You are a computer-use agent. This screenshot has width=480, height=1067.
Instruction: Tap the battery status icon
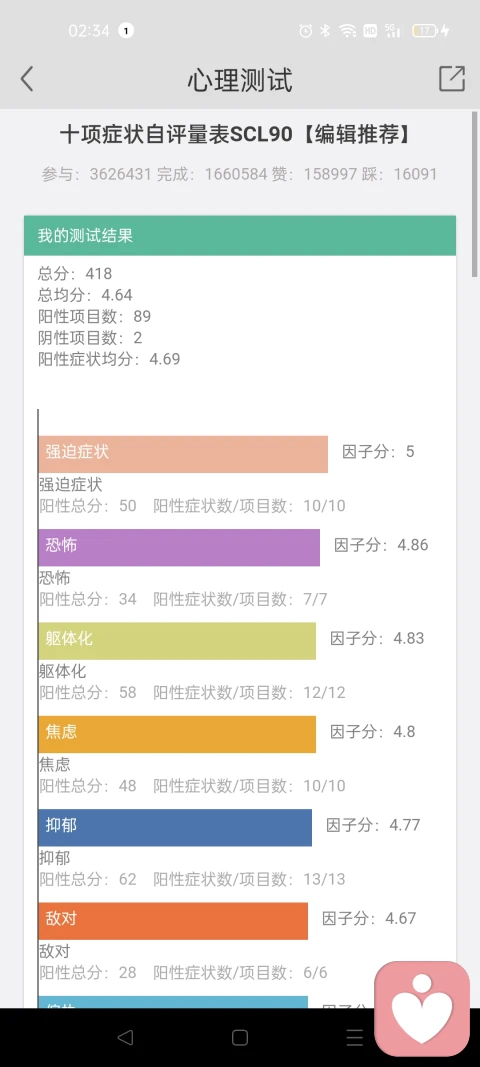424,31
